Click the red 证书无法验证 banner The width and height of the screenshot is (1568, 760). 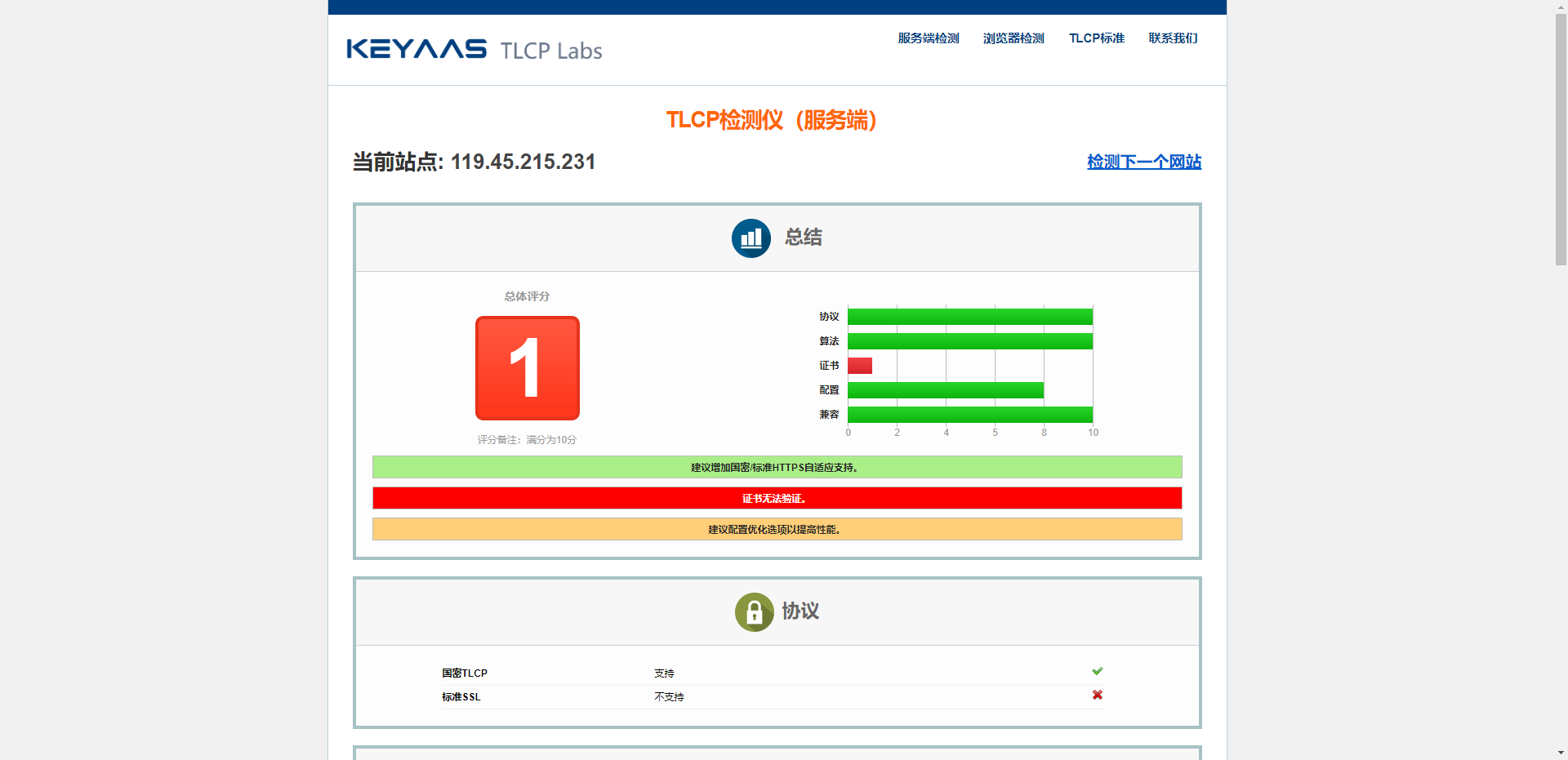click(777, 498)
